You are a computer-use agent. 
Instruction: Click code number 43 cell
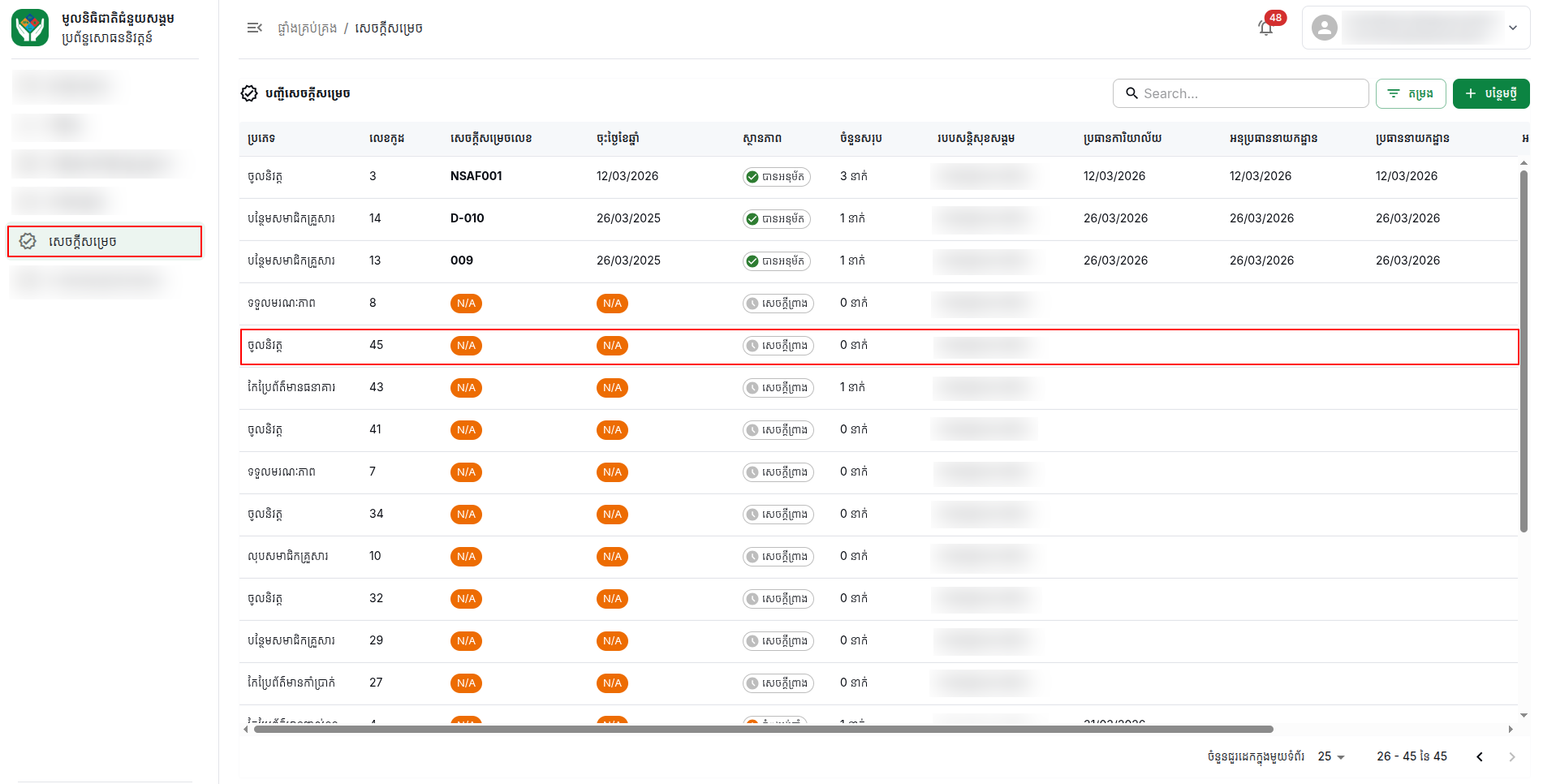pos(377,387)
